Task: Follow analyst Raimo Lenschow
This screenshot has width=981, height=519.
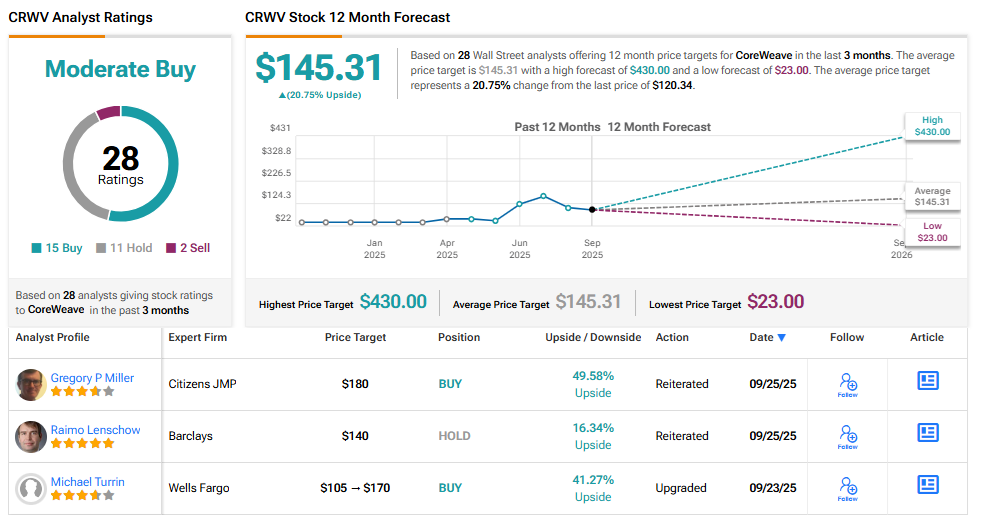Action: click(x=848, y=436)
